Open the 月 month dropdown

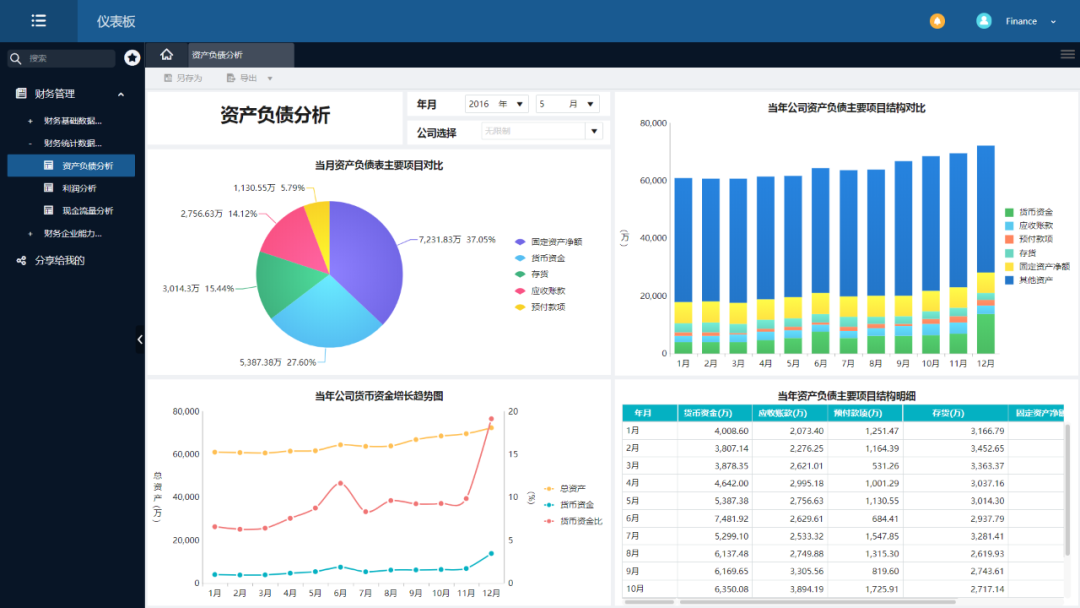pos(588,103)
